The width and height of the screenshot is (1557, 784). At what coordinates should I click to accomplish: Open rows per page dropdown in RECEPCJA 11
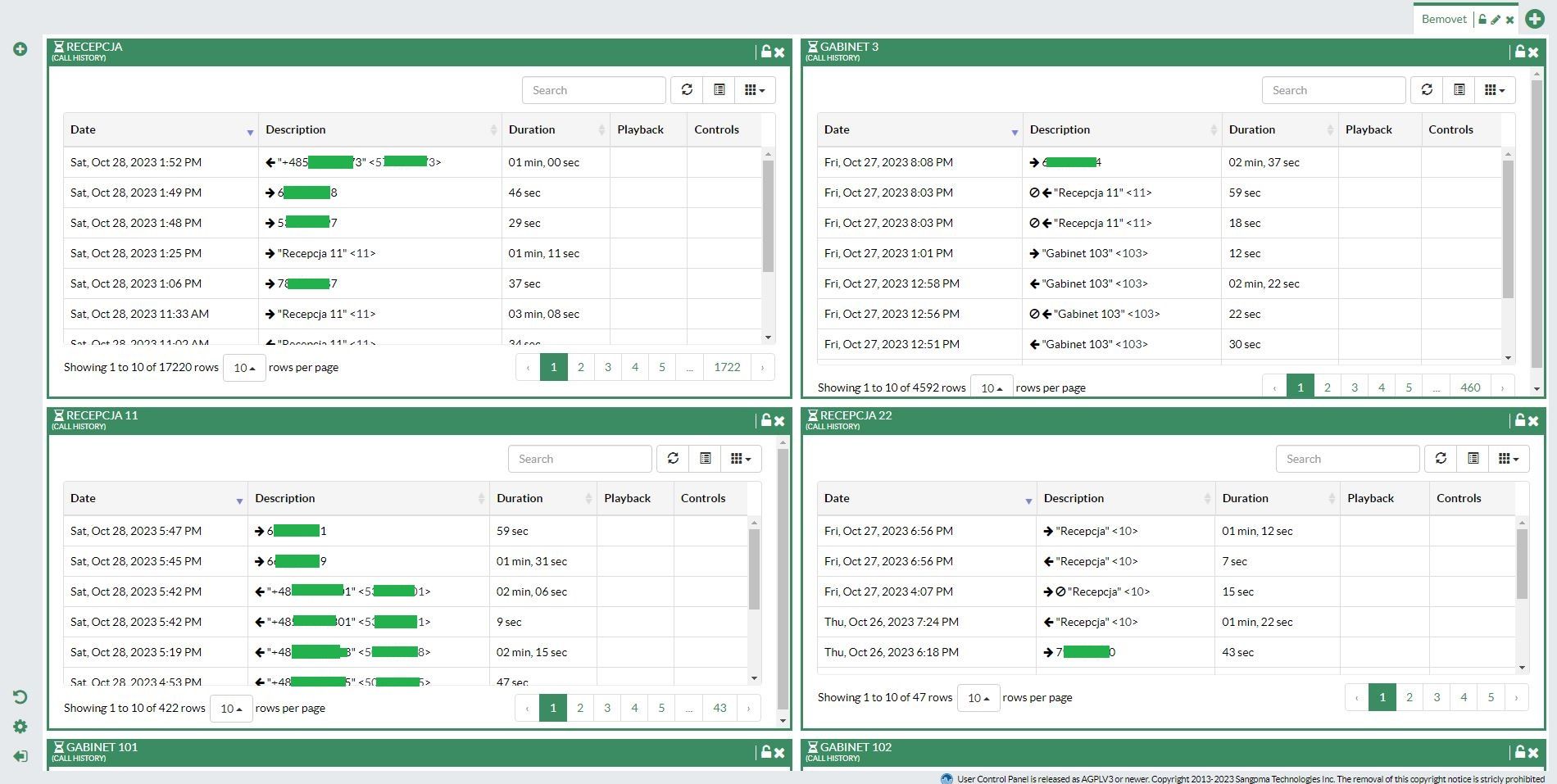(231, 709)
